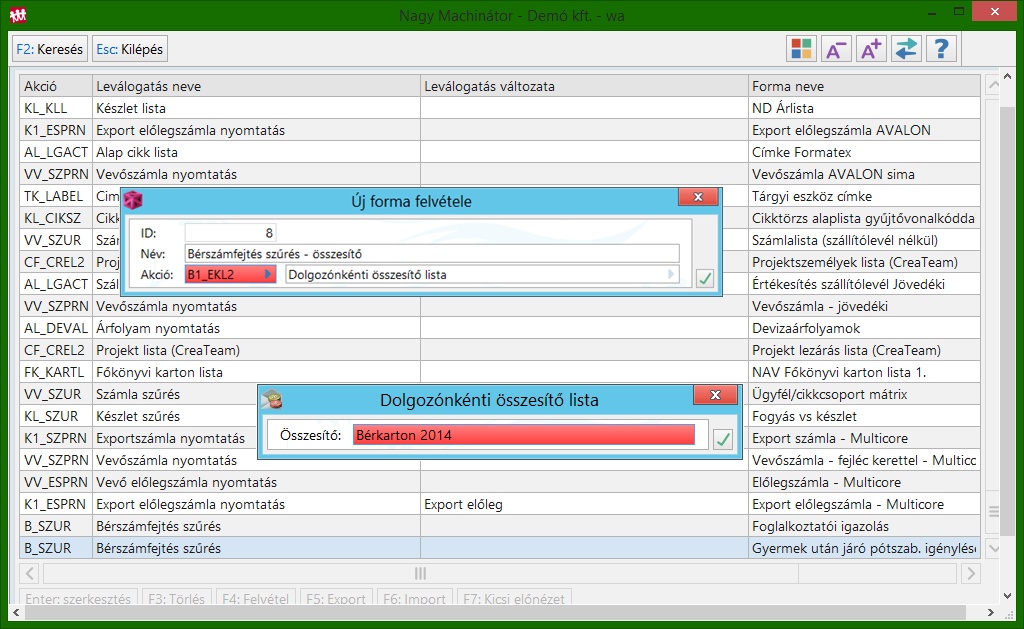Screen dimensions: 1024x629
Task: Select the Címke Formatex cell
Action: point(864,152)
